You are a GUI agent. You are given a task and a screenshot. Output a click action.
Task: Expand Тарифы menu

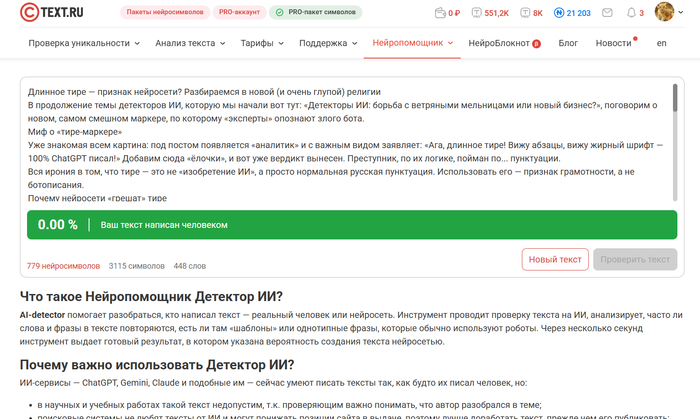(262, 43)
